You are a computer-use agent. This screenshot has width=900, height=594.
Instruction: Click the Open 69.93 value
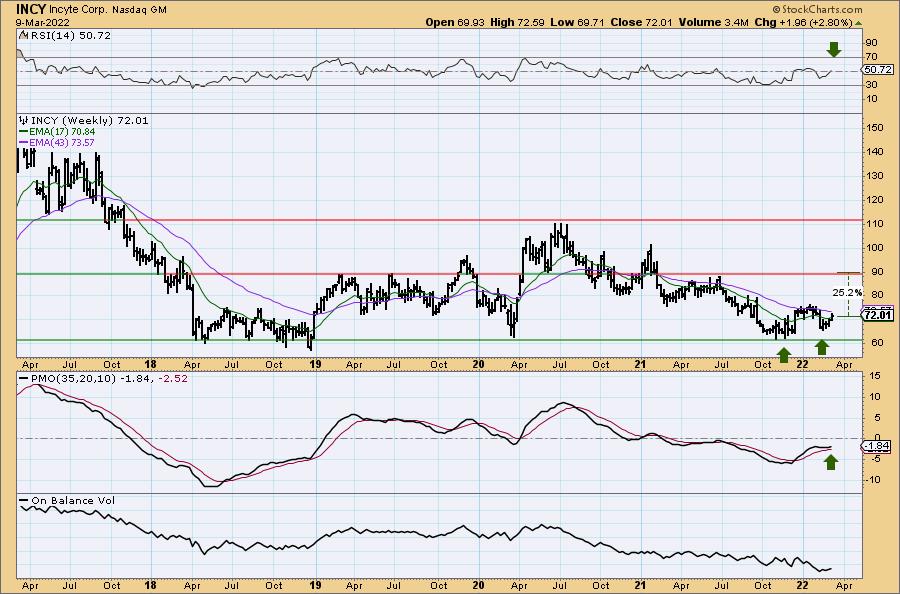[x=455, y=22]
